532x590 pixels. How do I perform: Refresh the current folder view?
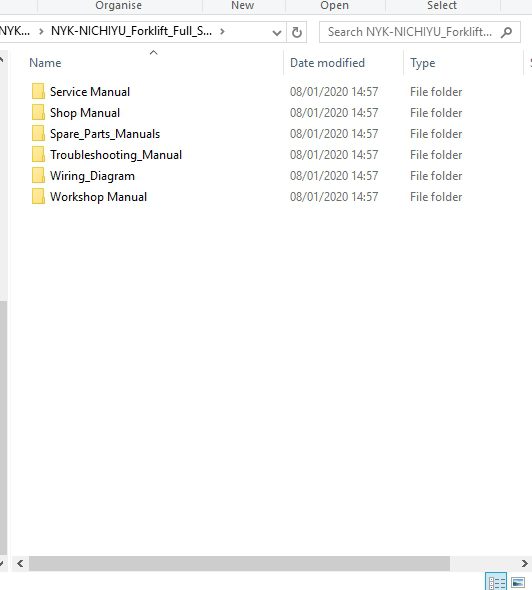coord(297,32)
